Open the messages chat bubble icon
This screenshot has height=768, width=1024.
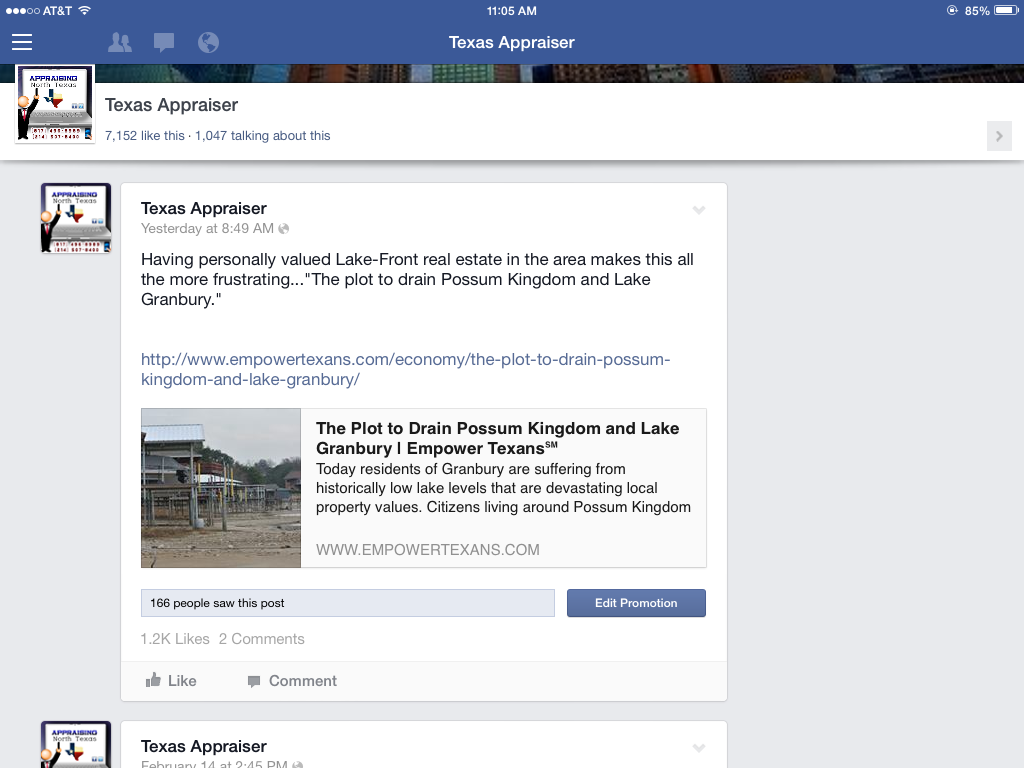click(x=164, y=42)
